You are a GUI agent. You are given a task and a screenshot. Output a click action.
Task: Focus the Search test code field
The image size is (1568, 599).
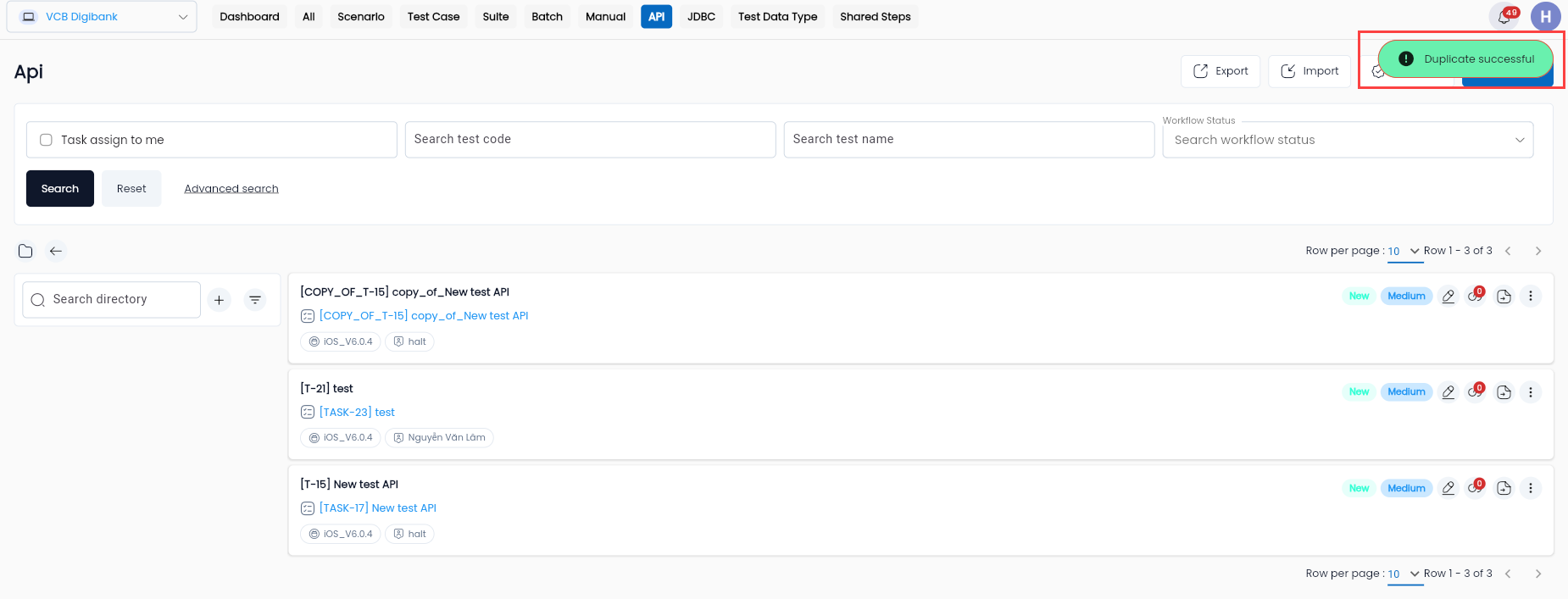(x=591, y=140)
